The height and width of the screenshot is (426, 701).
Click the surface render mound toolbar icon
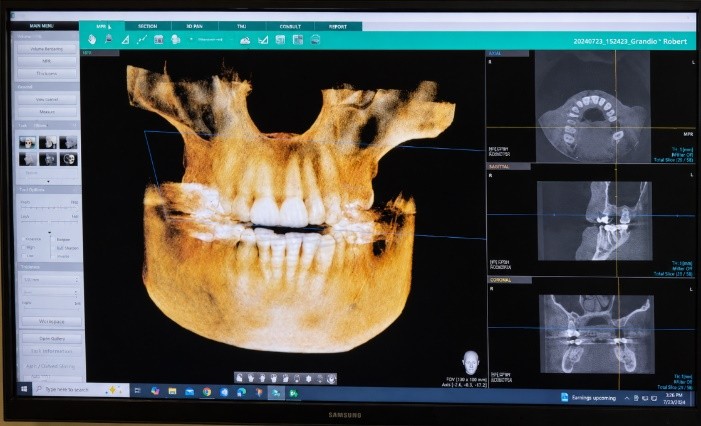point(245,40)
